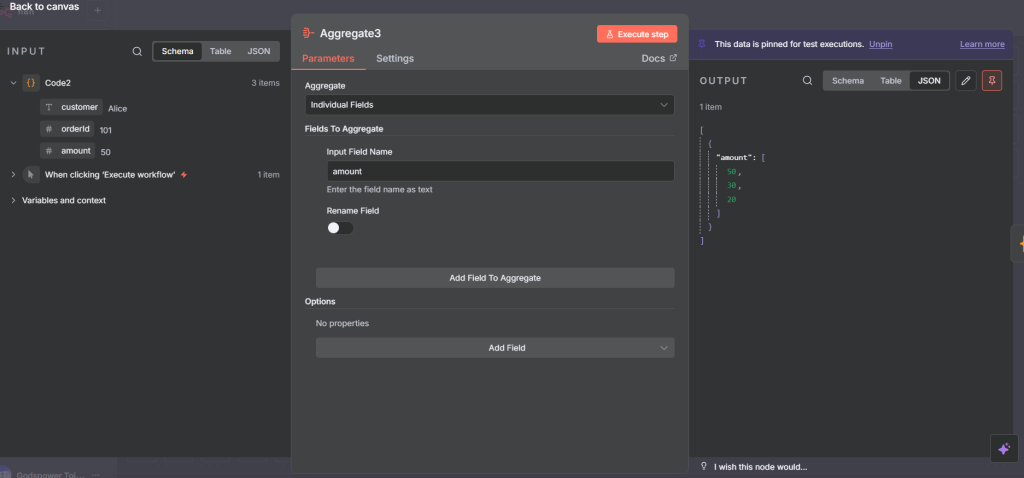Click the Aggregate3 node icon

[x=308, y=33]
